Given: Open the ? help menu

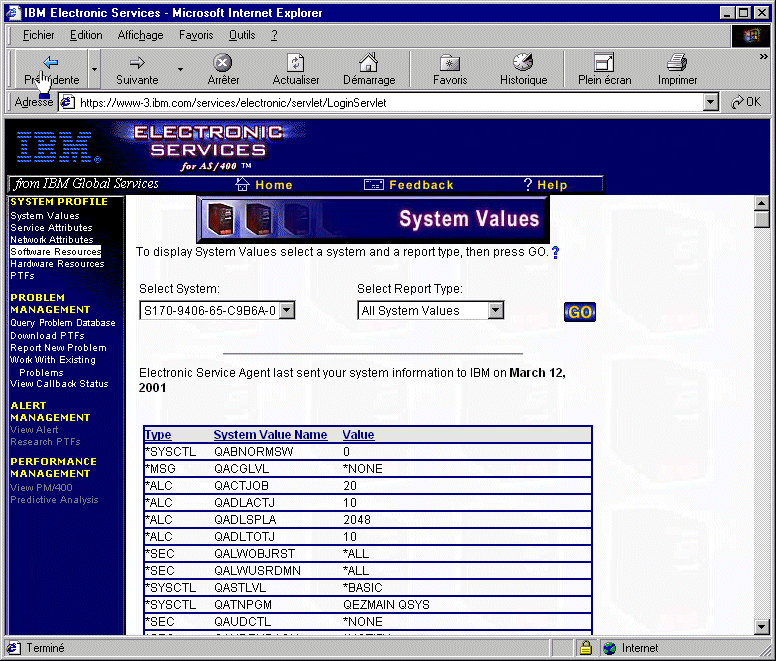Looking at the screenshot, I should pyautogui.click(x=274, y=35).
